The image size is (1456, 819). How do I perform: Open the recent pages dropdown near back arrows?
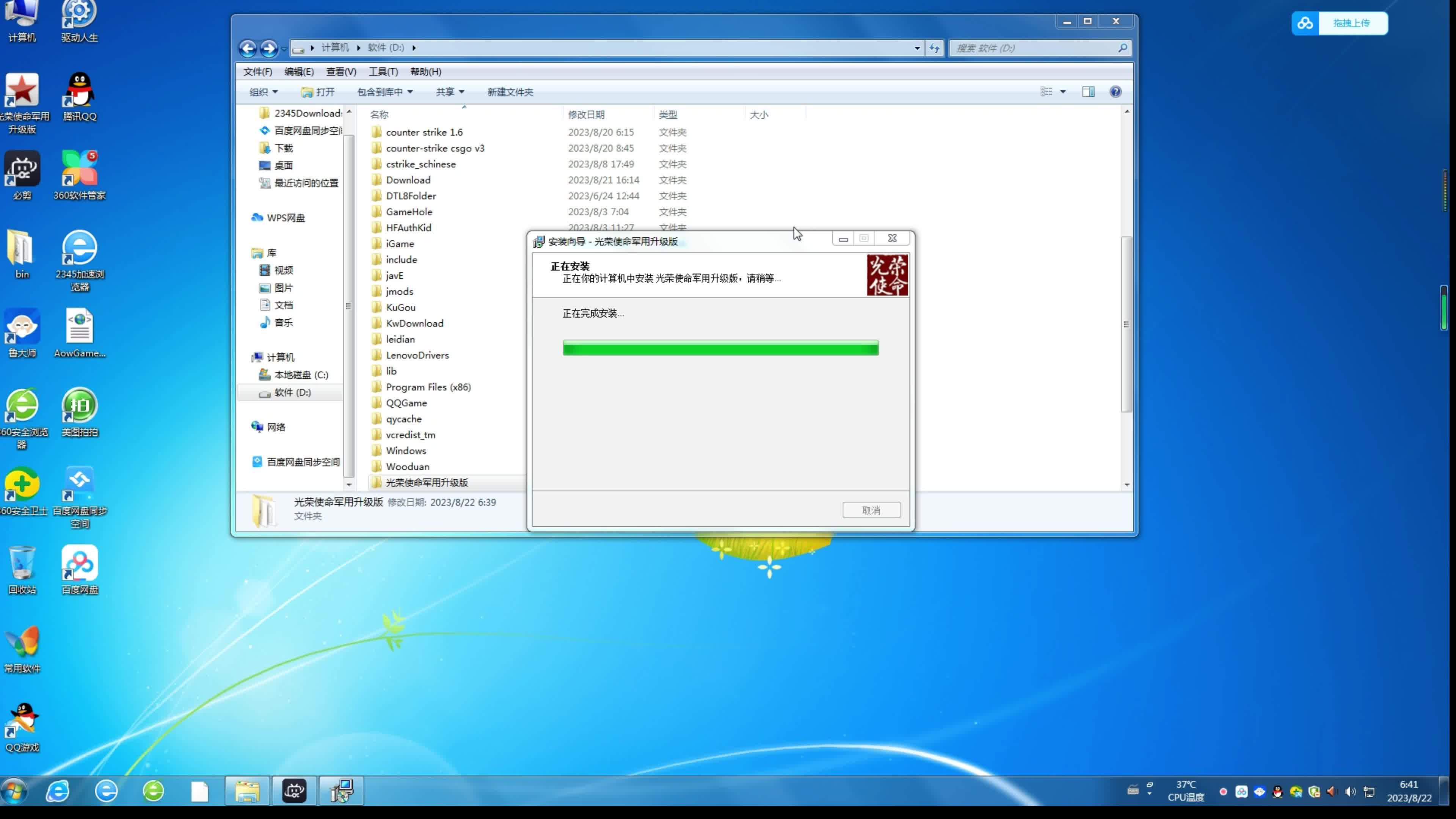click(x=284, y=49)
